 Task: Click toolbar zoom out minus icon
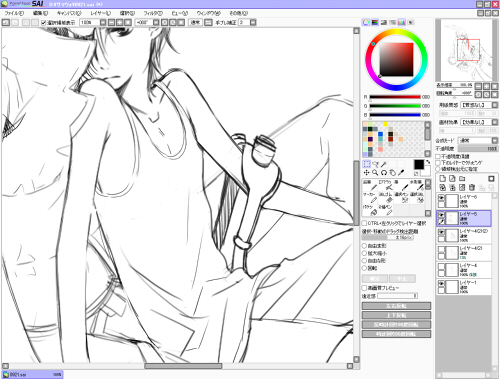(112, 22)
